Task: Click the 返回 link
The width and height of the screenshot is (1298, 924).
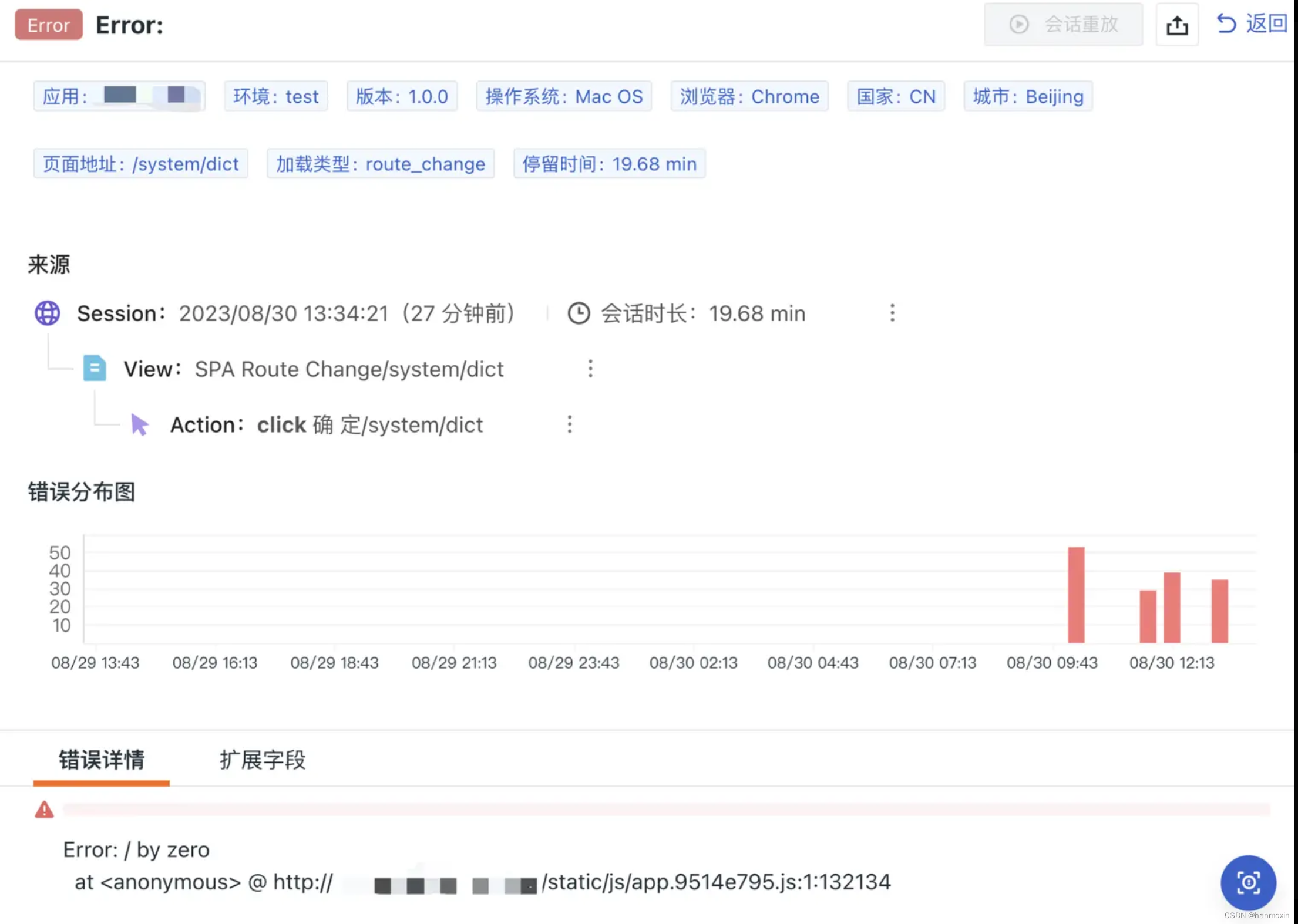Action: click(x=1266, y=23)
